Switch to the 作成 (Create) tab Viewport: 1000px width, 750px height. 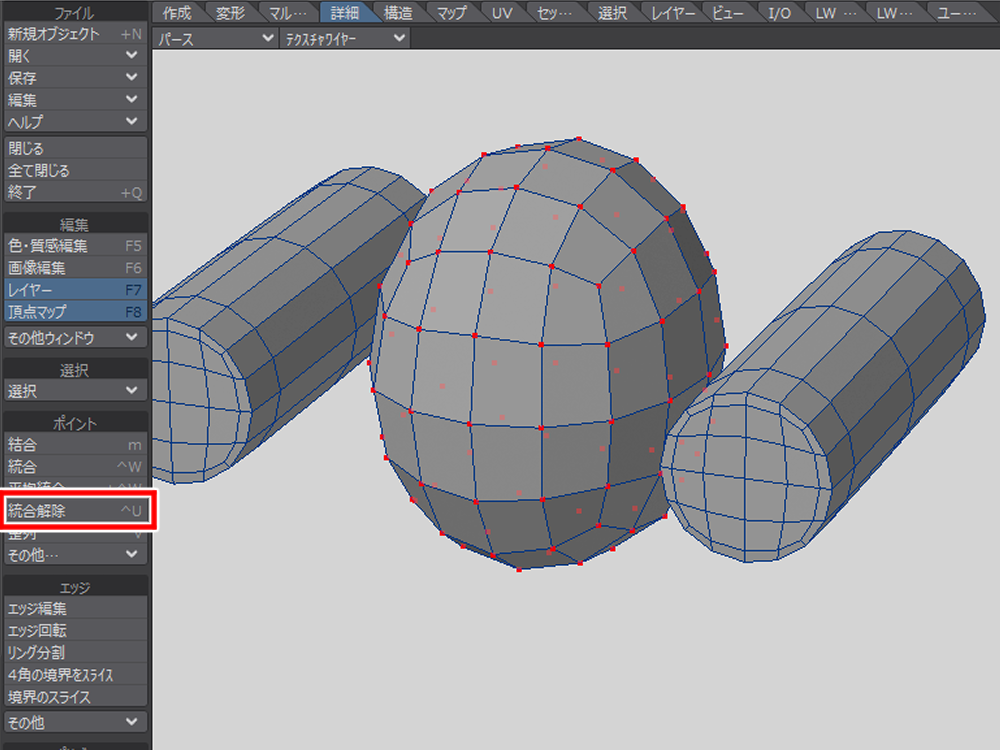(x=177, y=12)
